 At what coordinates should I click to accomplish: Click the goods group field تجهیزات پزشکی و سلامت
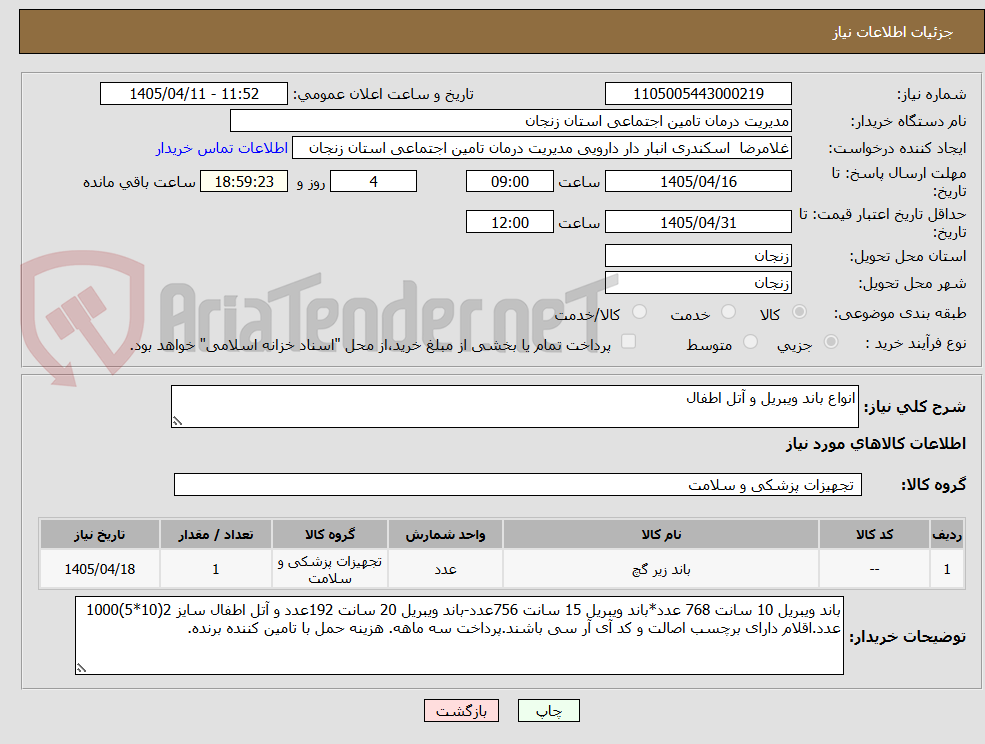(x=518, y=484)
